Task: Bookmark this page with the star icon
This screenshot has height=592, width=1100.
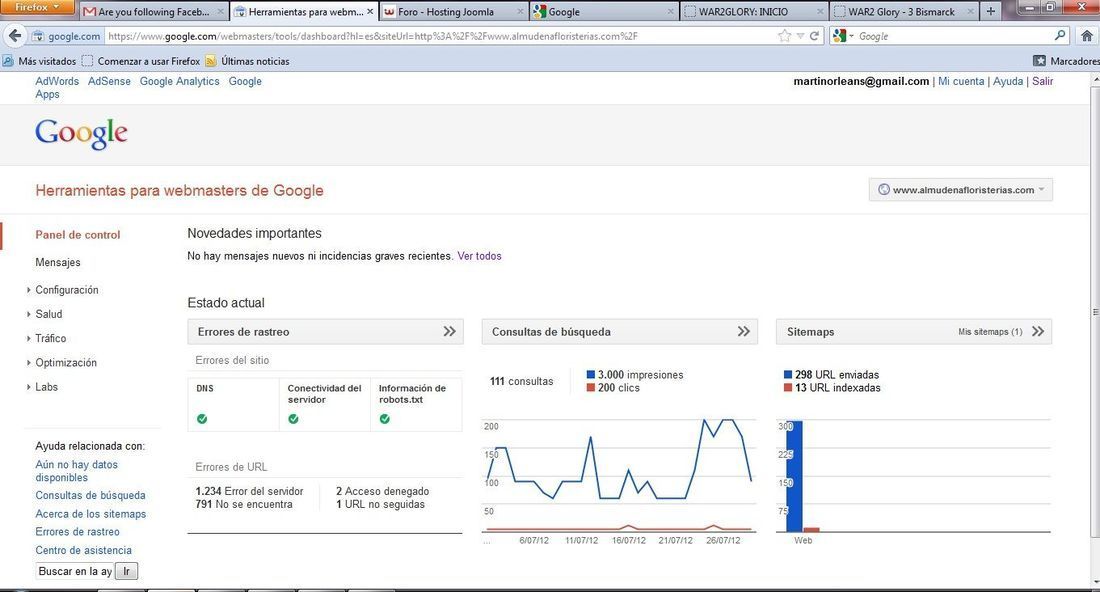Action: pyautogui.click(x=784, y=36)
